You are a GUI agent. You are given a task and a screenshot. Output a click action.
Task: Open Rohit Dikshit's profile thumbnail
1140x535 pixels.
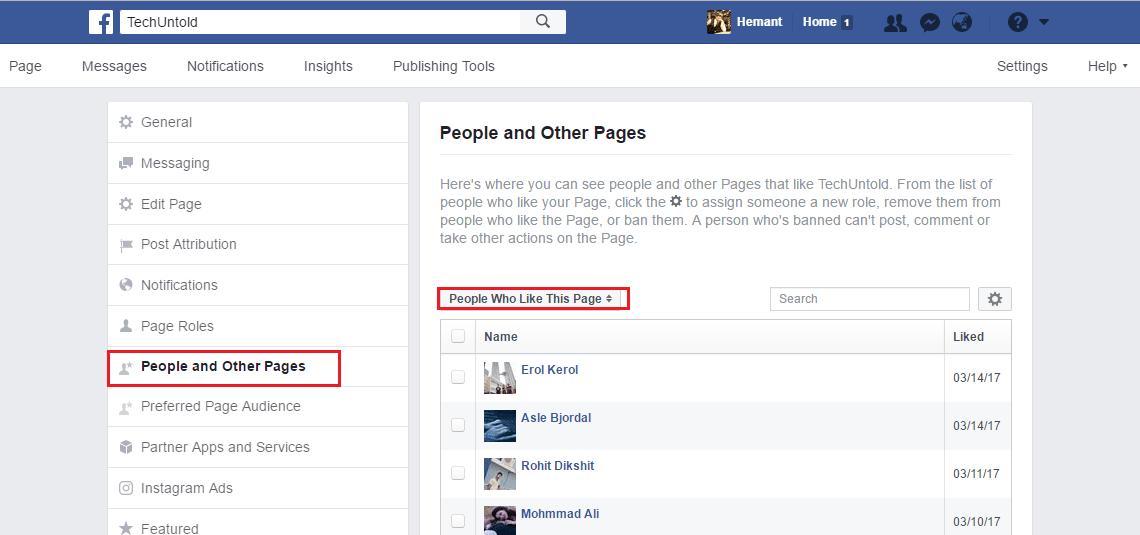tap(500, 474)
